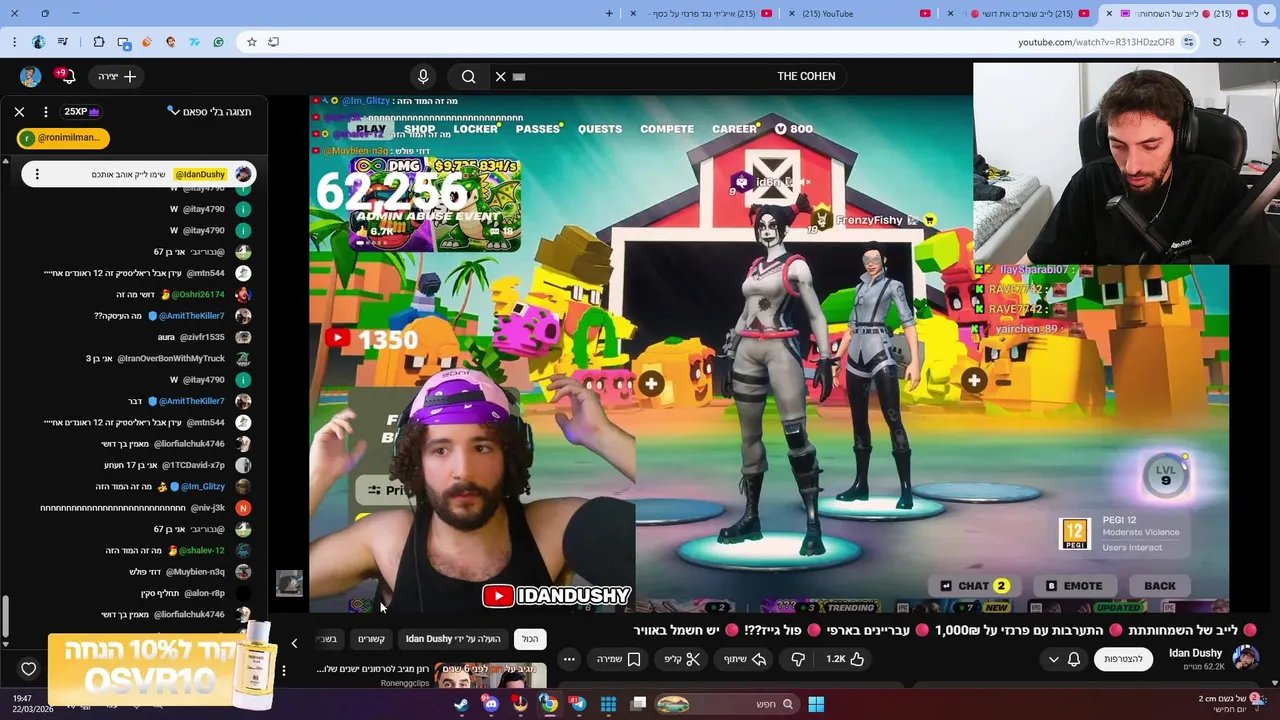The image size is (1280, 720).
Task: Click the 25XP crown badge in chat
Action: [82, 112]
